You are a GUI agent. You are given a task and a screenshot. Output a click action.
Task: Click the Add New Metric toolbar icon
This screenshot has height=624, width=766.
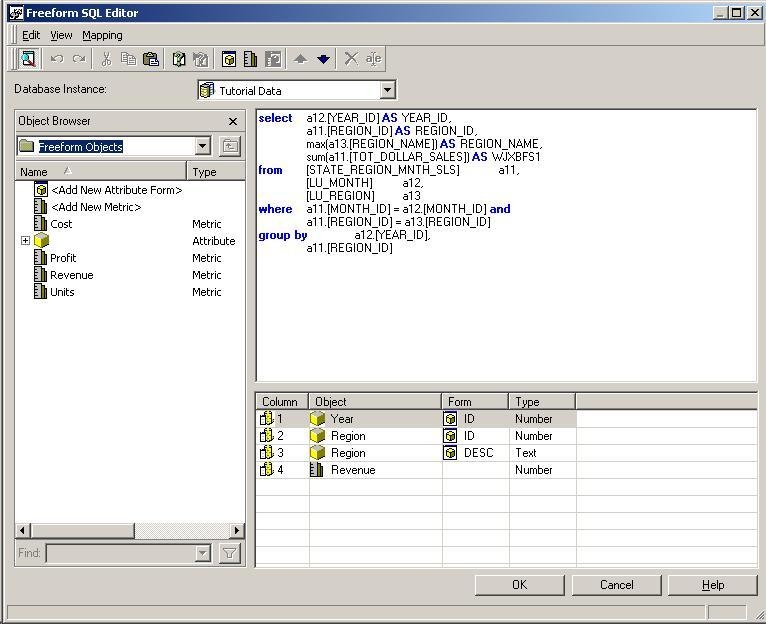(251, 59)
